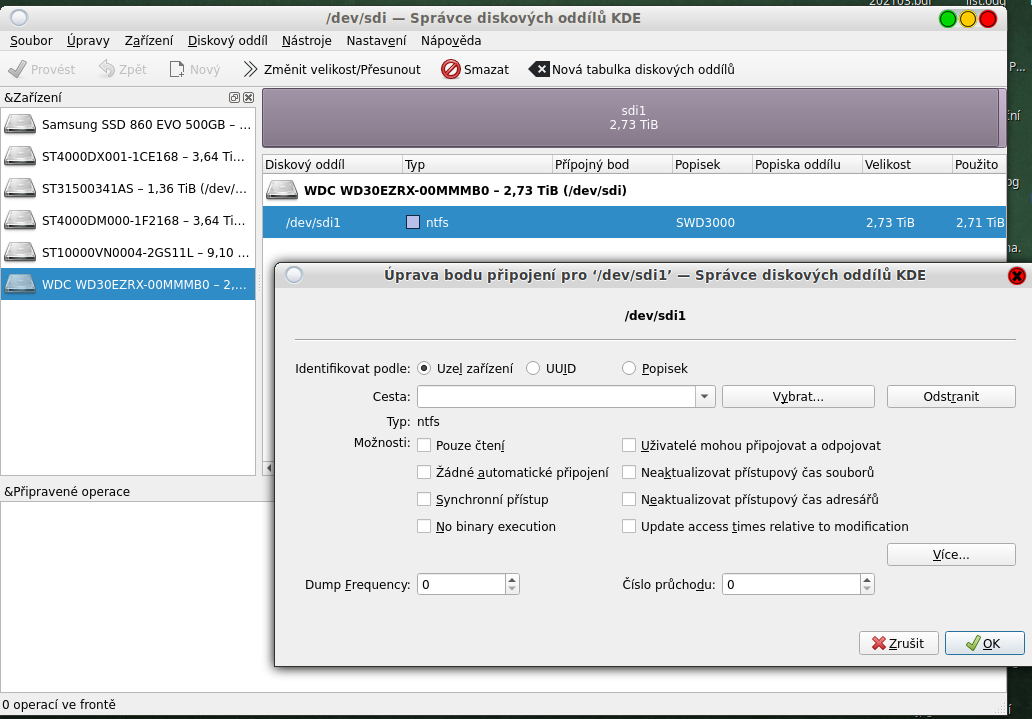Click the Vybrat... button

point(797,397)
